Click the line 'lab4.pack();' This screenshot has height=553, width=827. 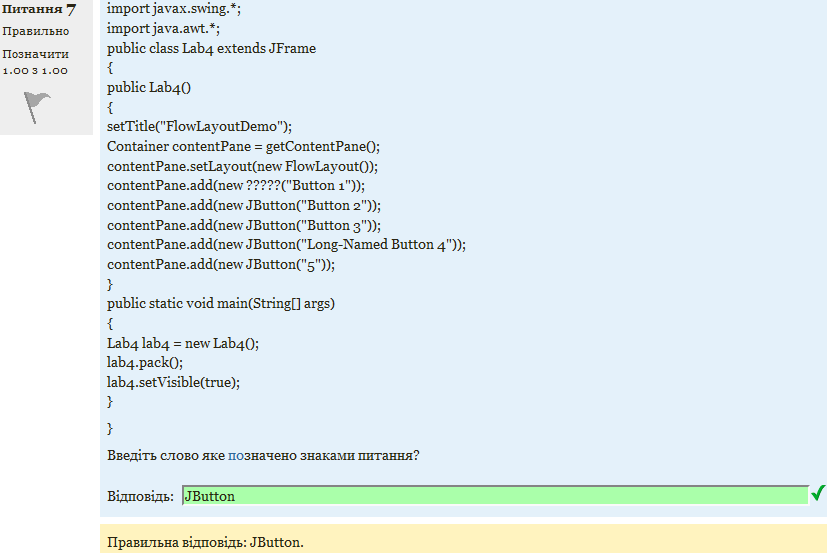(145, 363)
